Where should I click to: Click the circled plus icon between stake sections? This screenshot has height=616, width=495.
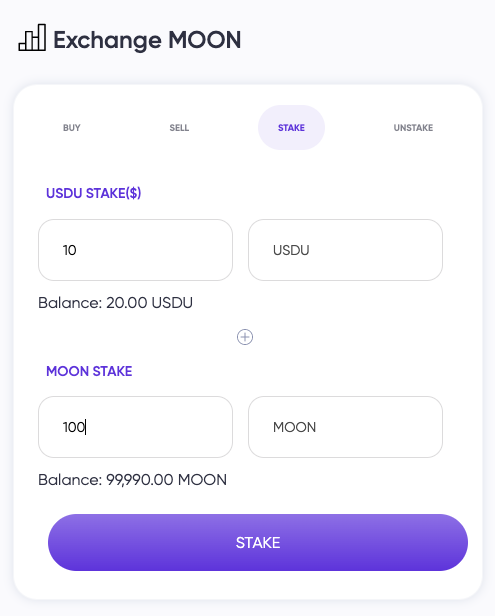(245, 337)
